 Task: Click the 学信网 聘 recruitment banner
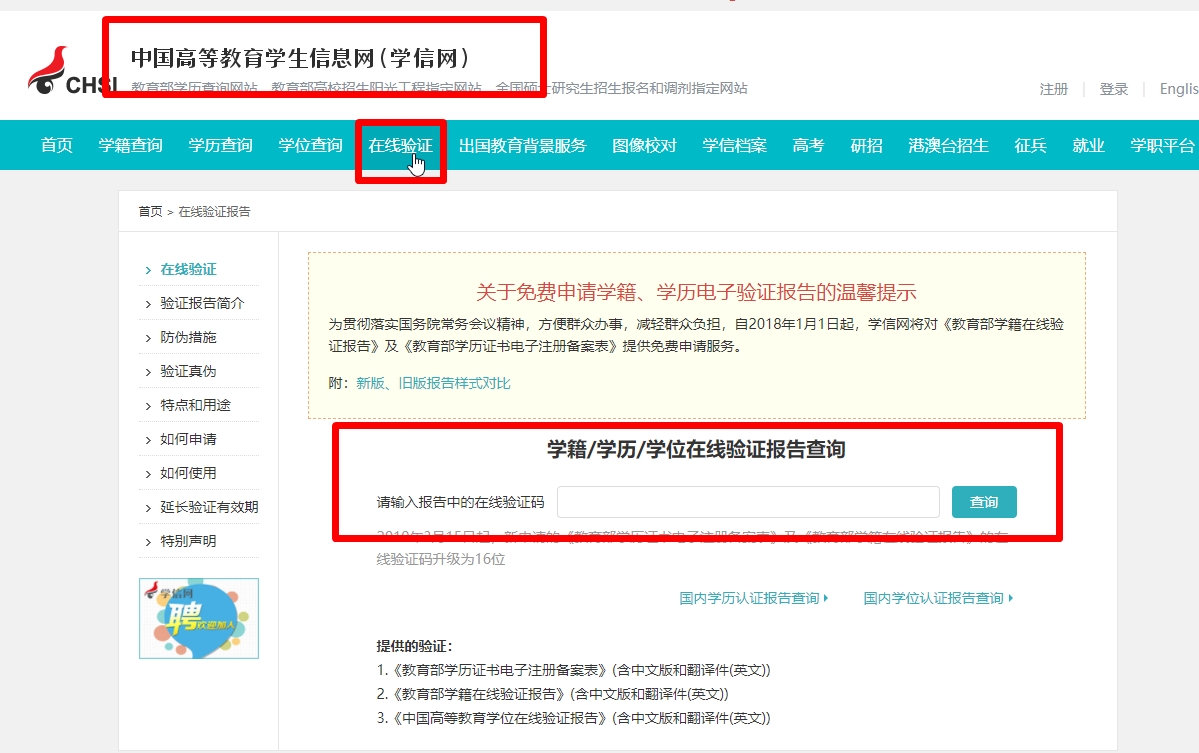(199, 618)
